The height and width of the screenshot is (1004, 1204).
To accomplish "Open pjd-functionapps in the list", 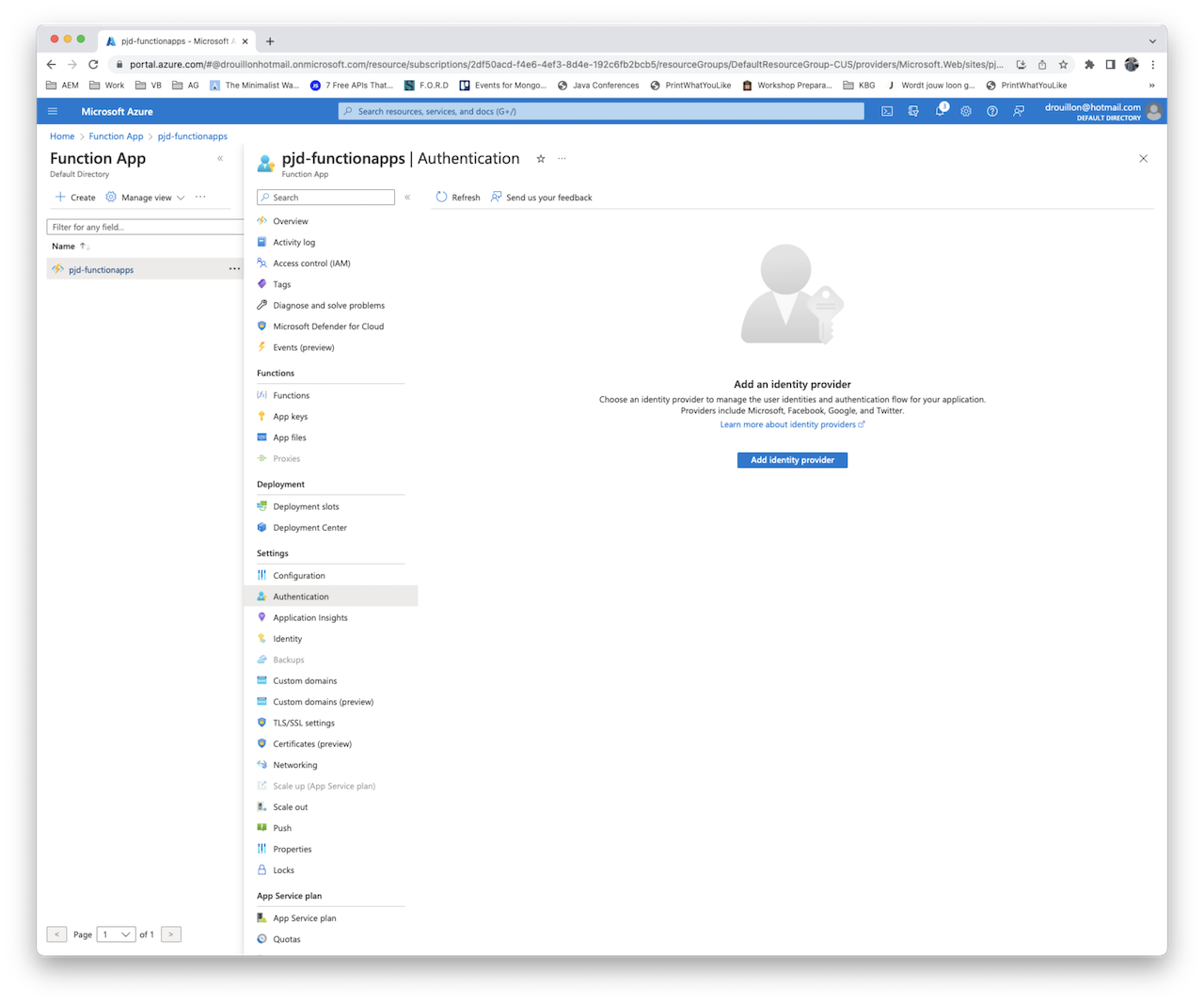I will coord(101,270).
